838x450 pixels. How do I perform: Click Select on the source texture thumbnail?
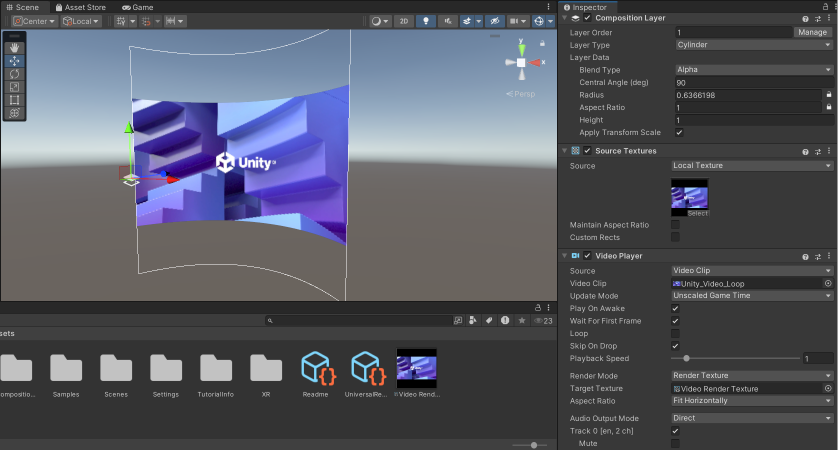(697, 213)
